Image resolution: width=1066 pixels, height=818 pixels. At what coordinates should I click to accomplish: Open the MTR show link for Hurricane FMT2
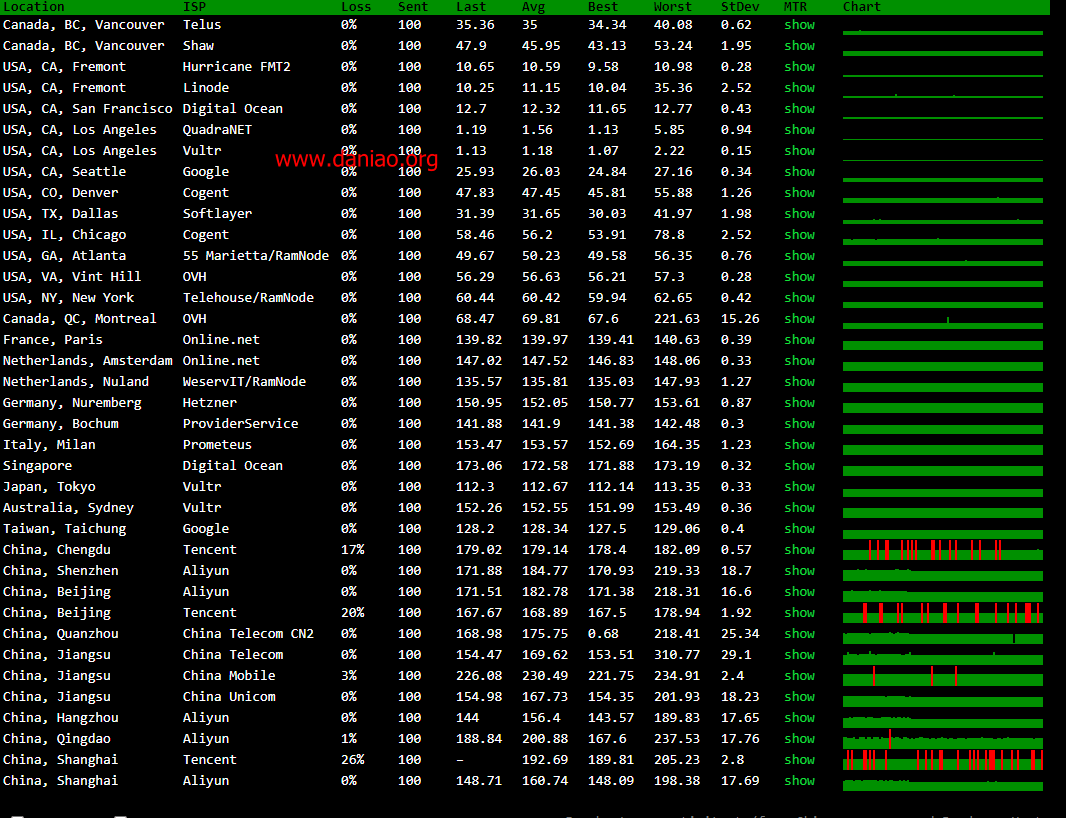(x=799, y=67)
